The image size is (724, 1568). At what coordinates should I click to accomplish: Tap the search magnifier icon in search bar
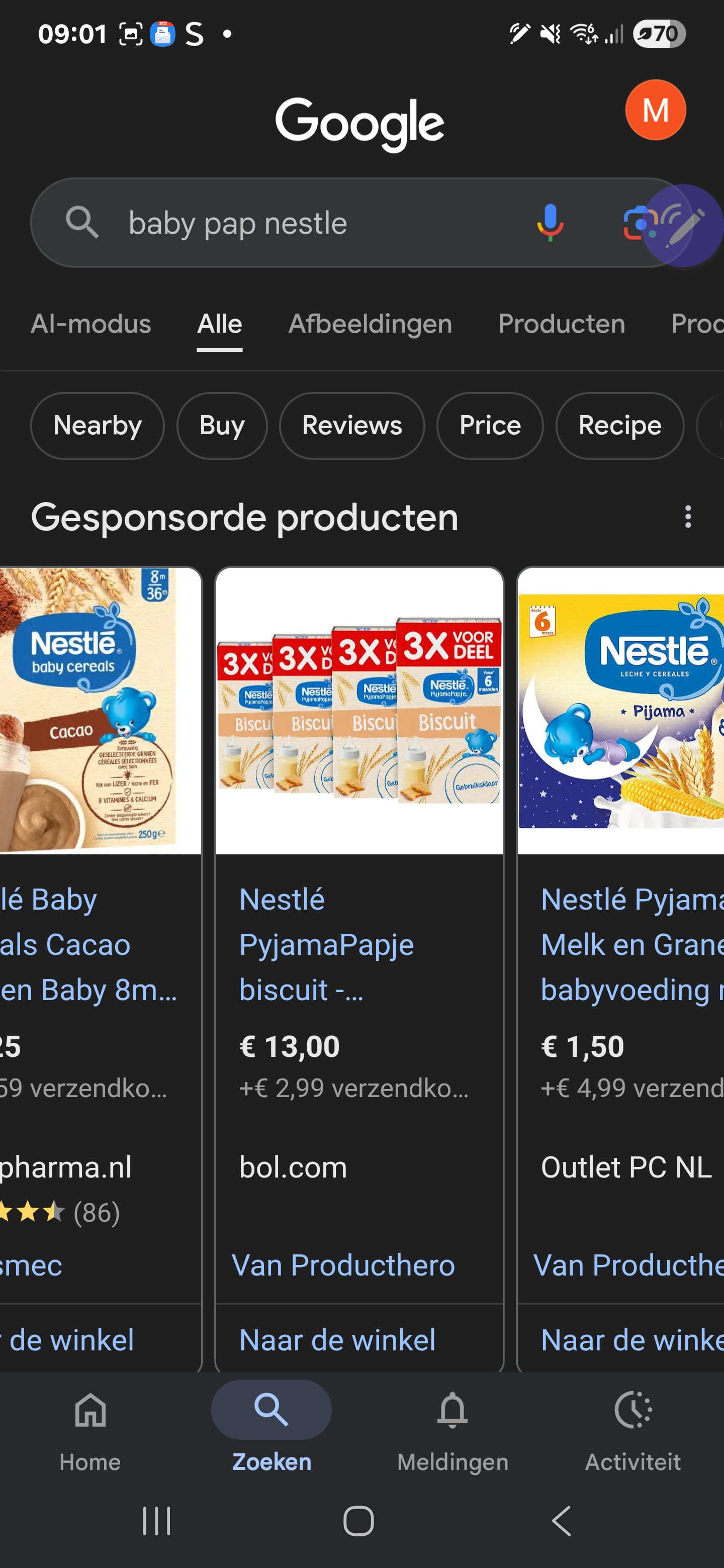[82, 223]
